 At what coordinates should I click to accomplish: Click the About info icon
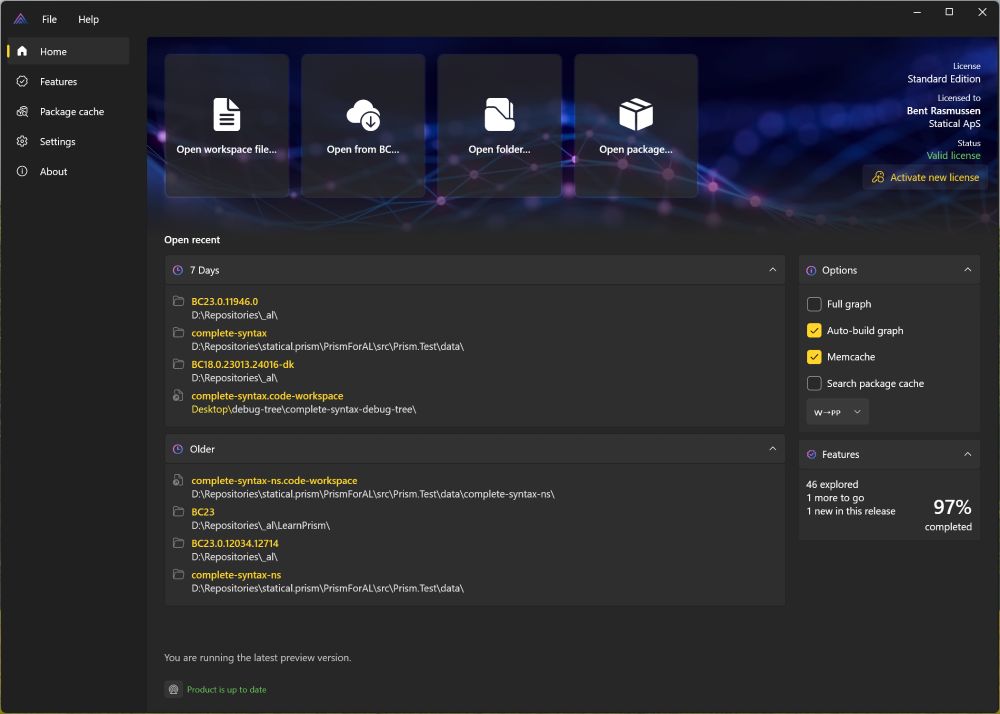22,171
